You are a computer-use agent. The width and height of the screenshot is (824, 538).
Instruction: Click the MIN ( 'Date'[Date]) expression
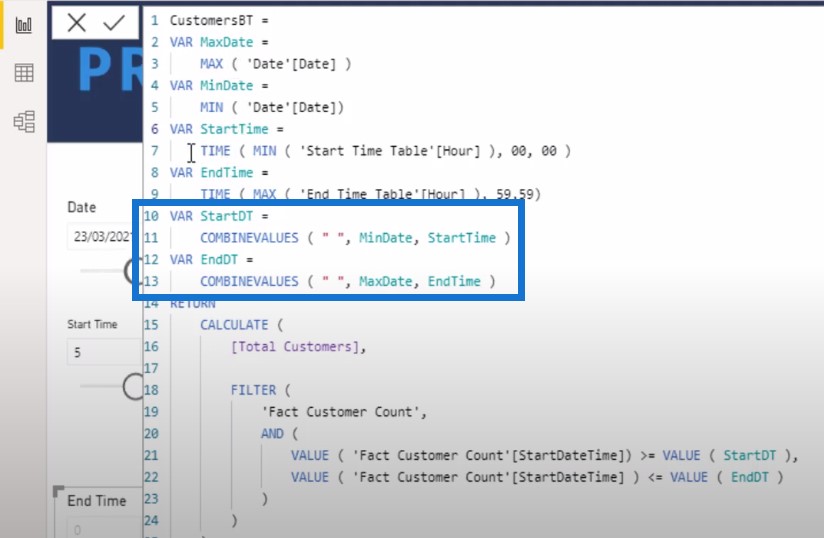coord(272,107)
